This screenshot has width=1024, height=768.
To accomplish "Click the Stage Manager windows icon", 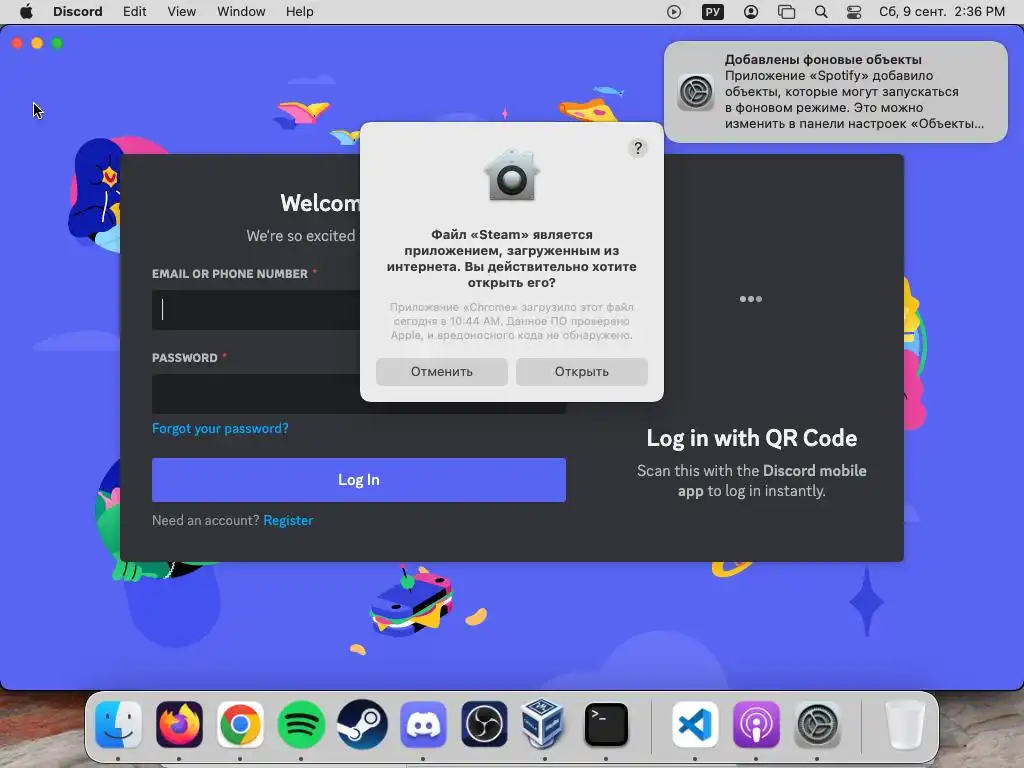I will tap(786, 12).
